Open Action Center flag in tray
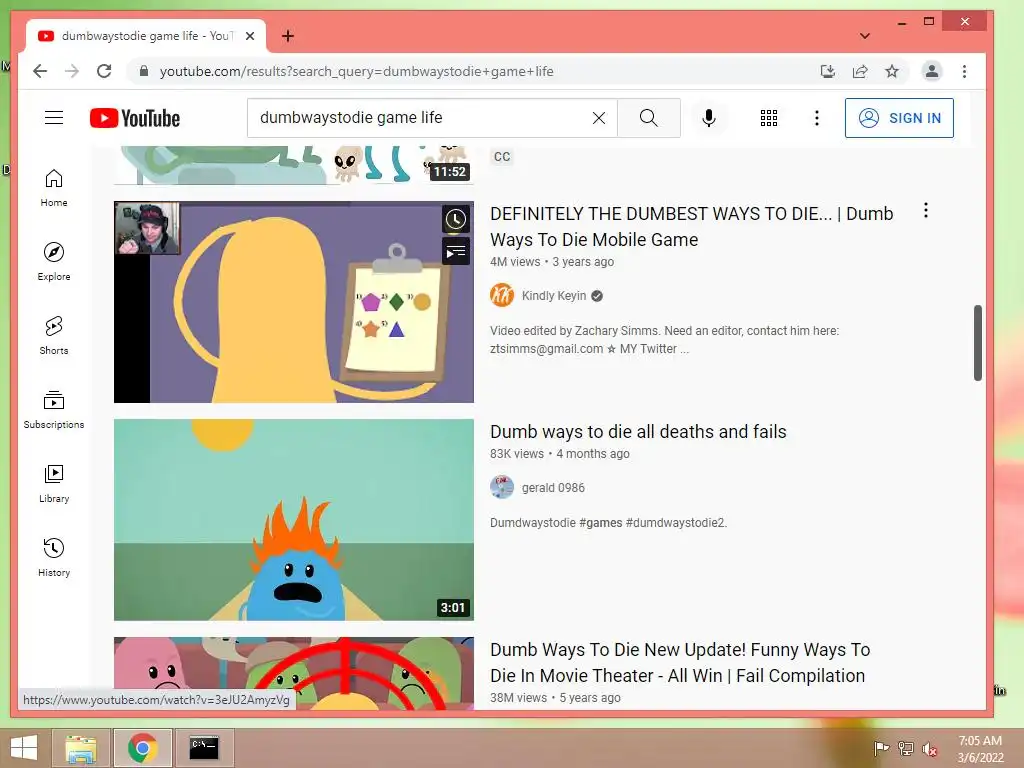 tap(881, 748)
